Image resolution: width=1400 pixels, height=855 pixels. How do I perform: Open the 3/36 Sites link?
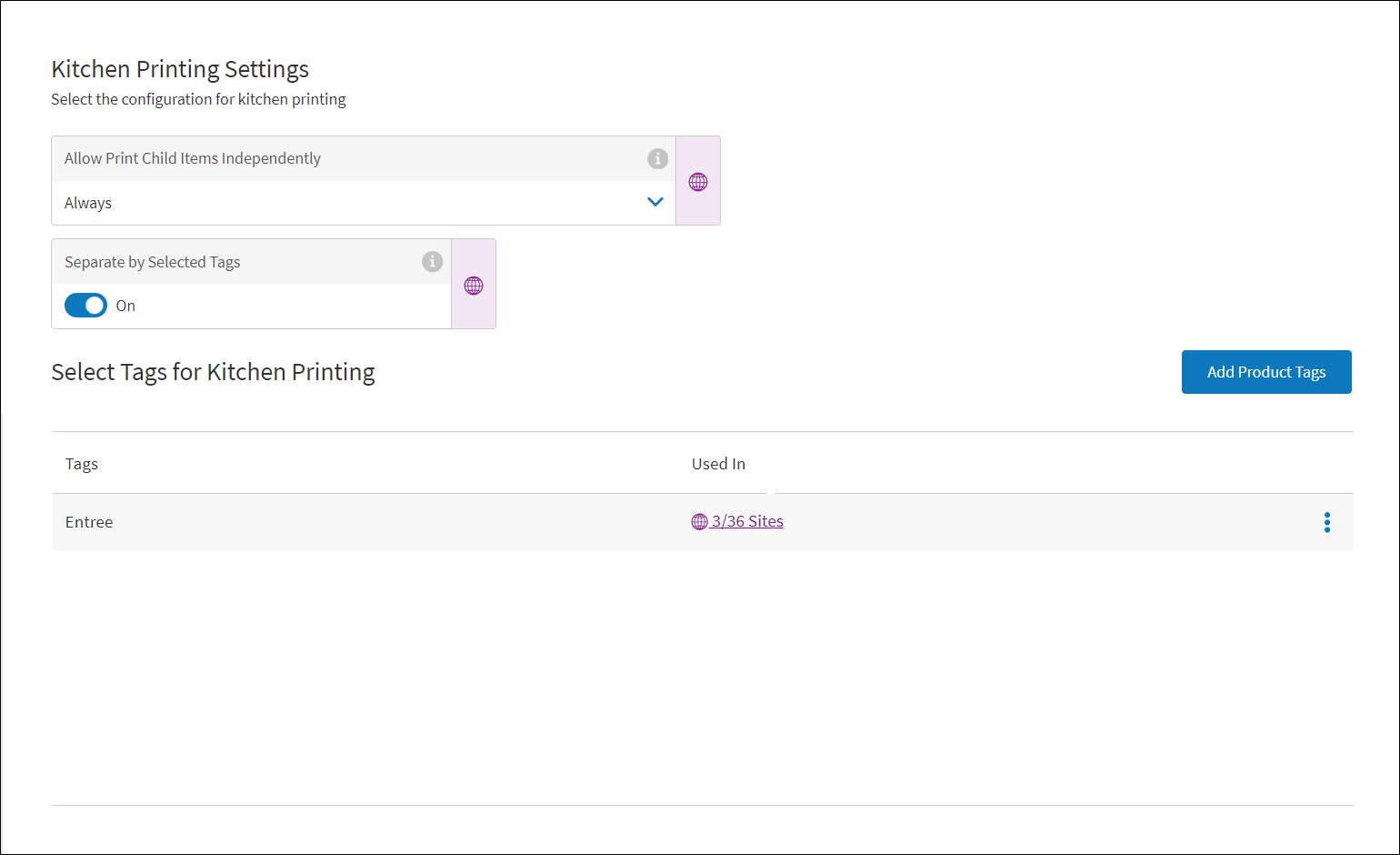click(746, 521)
